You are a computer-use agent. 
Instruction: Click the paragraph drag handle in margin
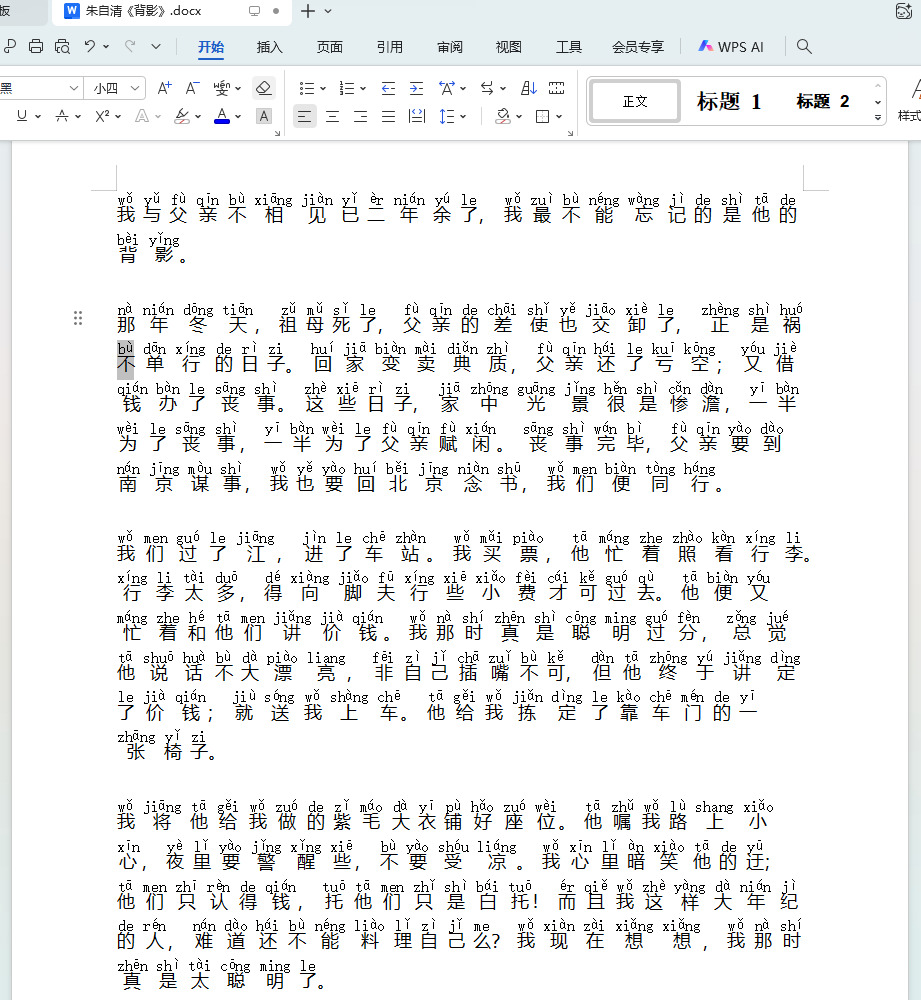(x=78, y=318)
